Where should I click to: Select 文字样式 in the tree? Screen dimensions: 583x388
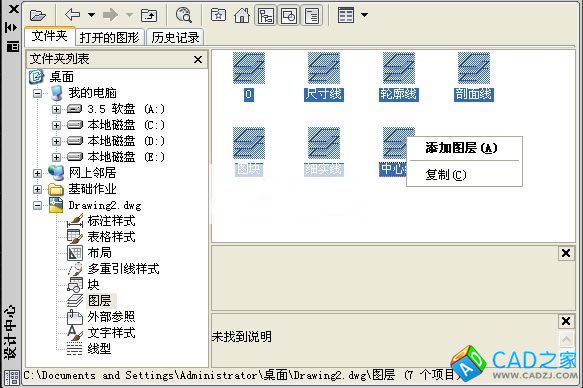(x=111, y=333)
